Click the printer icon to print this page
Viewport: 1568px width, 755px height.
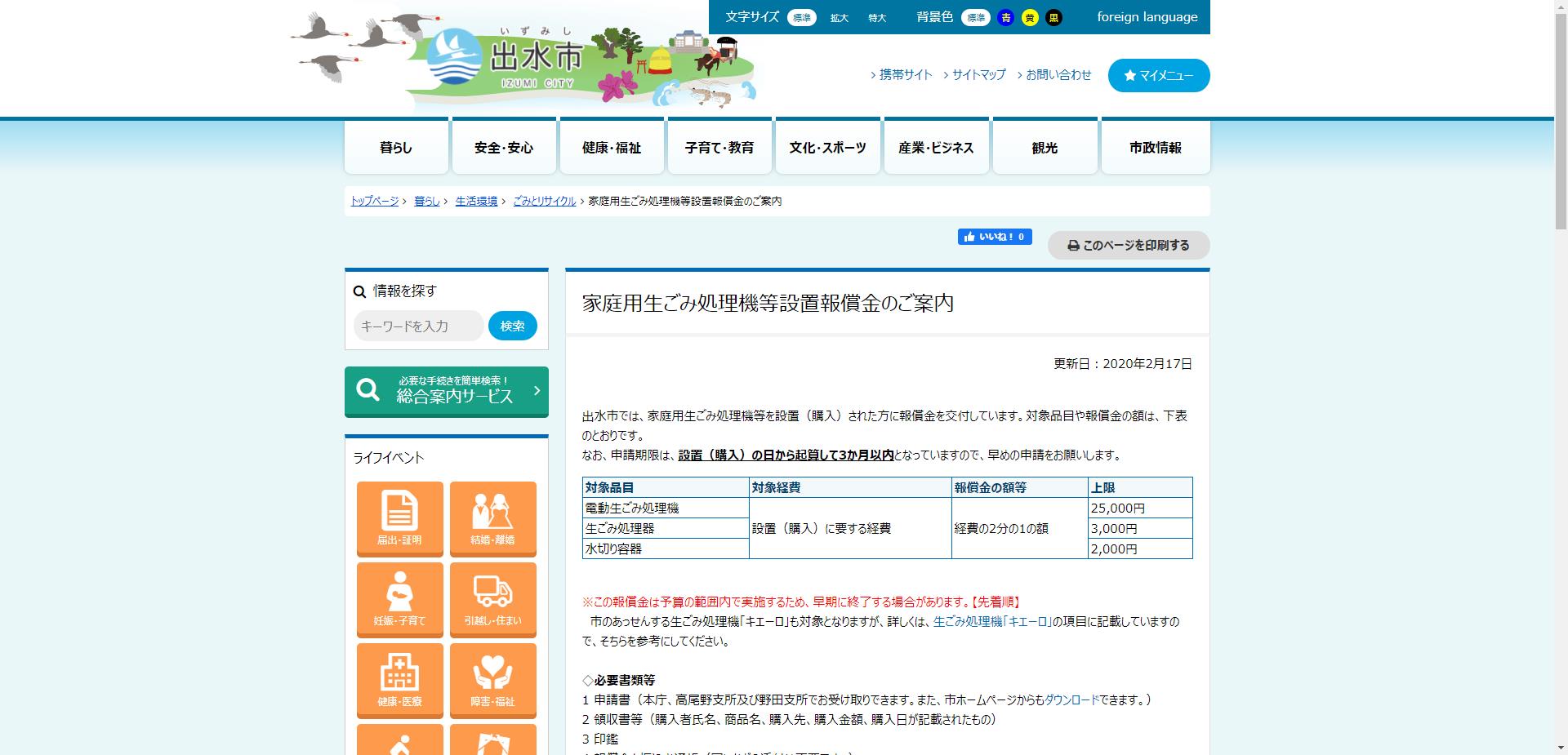pos(1074,245)
